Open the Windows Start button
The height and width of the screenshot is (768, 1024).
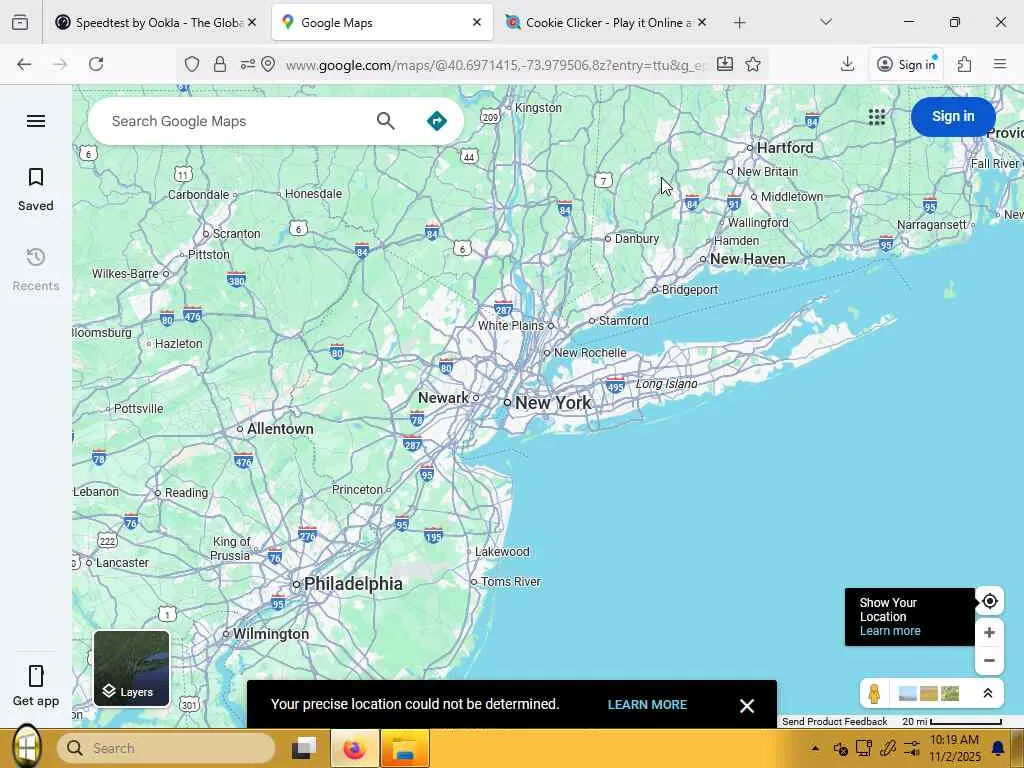[x=25, y=747]
